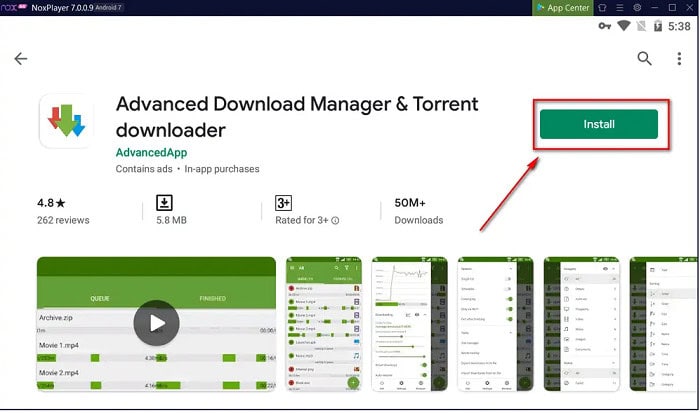Go back with the left arrow

click(21, 58)
